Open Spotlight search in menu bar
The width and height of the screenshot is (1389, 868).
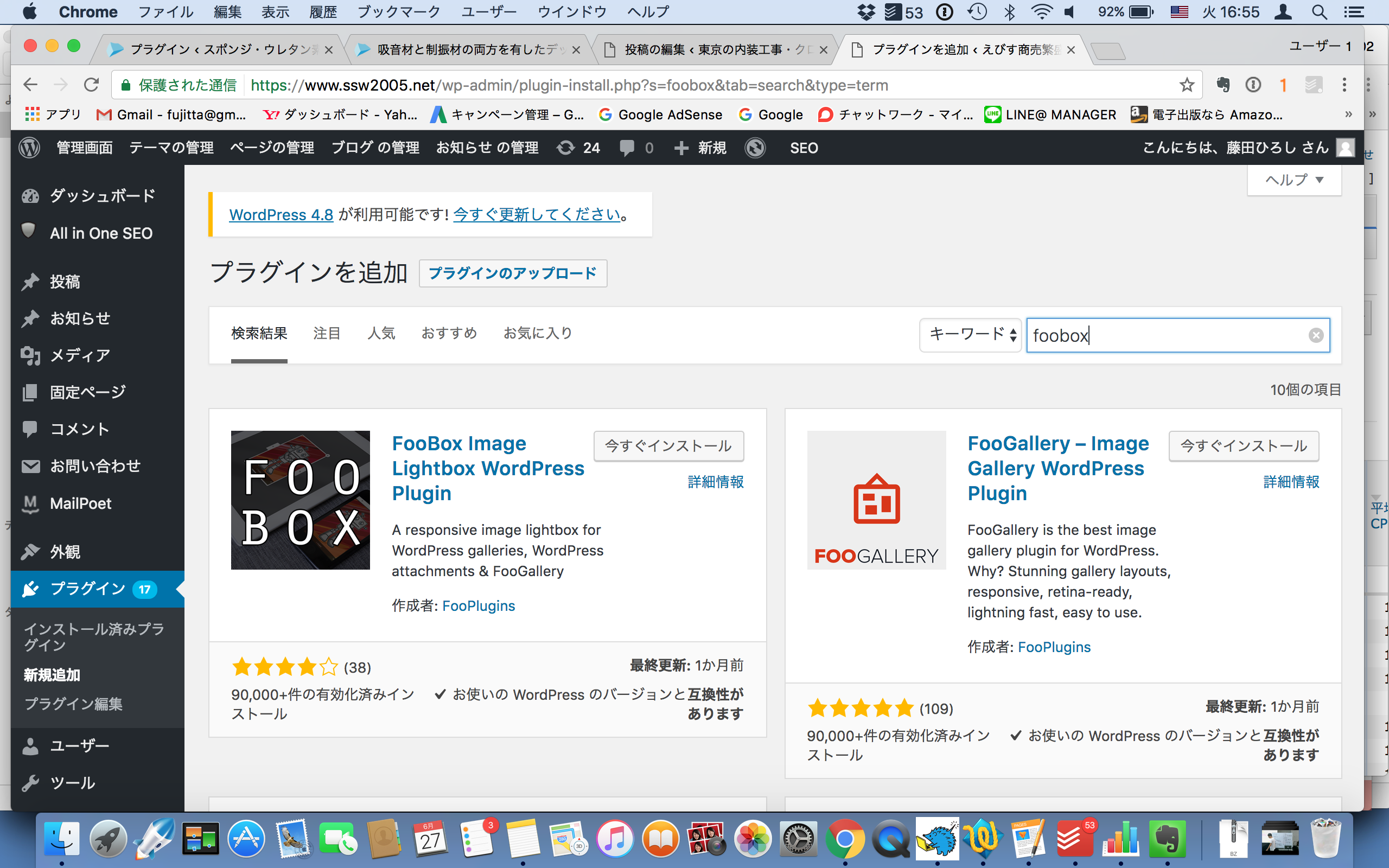coord(1319,12)
